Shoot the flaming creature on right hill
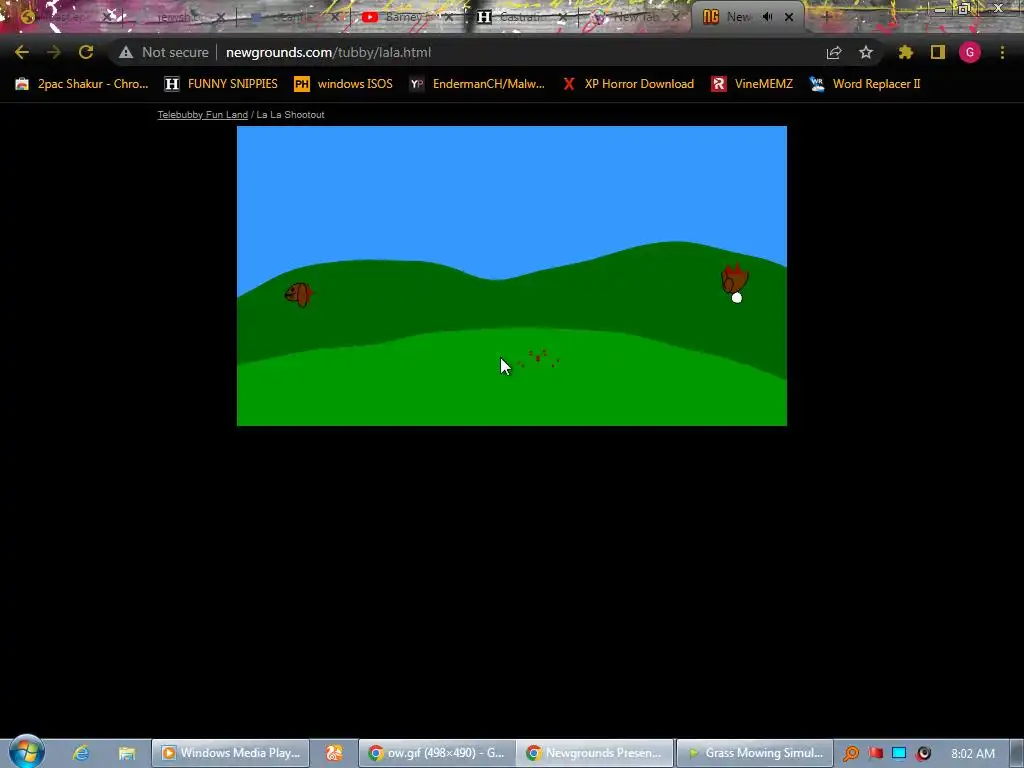The width and height of the screenshot is (1024, 768). 735,278
